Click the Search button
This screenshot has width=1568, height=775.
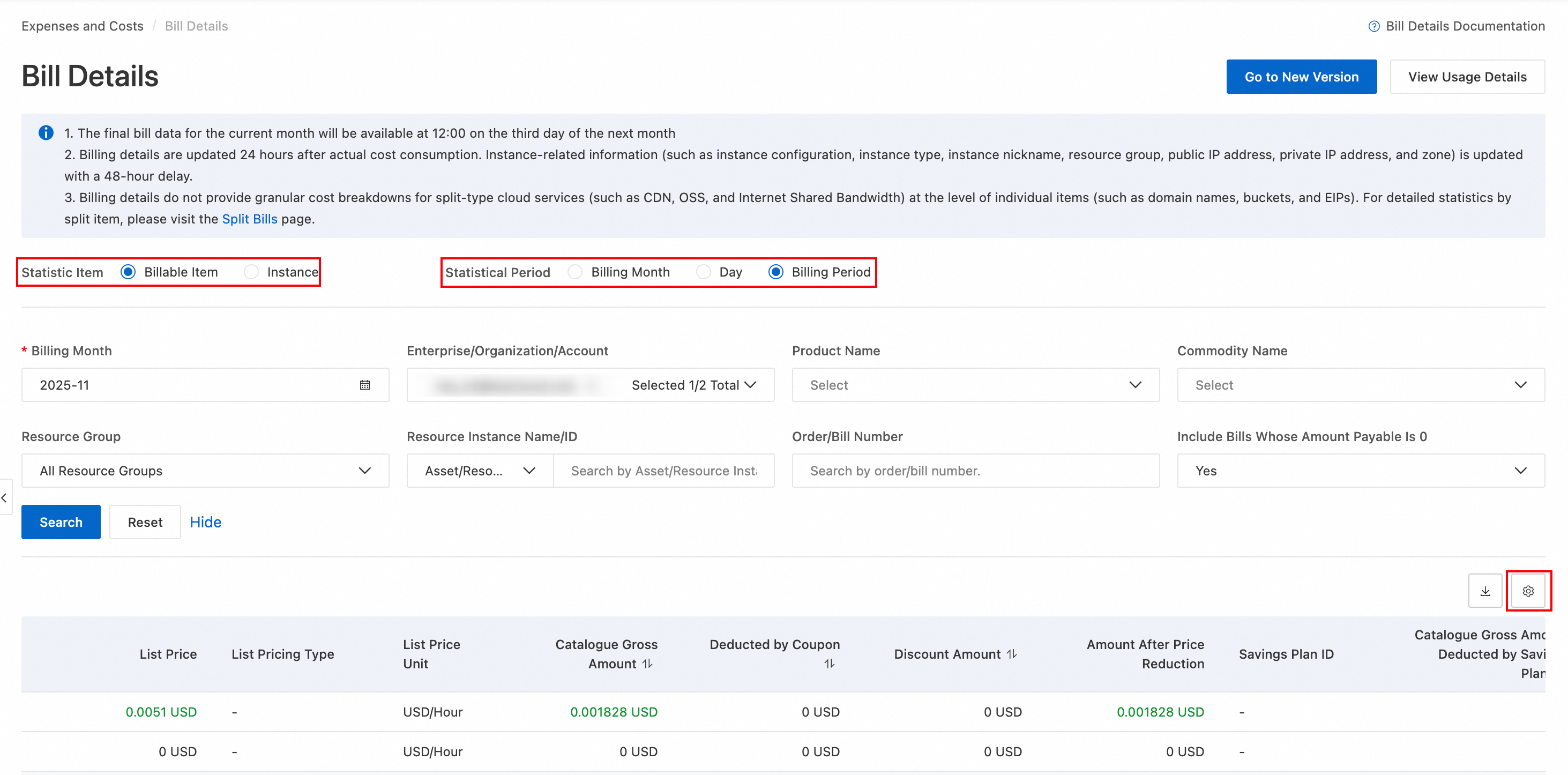(61, 521)
